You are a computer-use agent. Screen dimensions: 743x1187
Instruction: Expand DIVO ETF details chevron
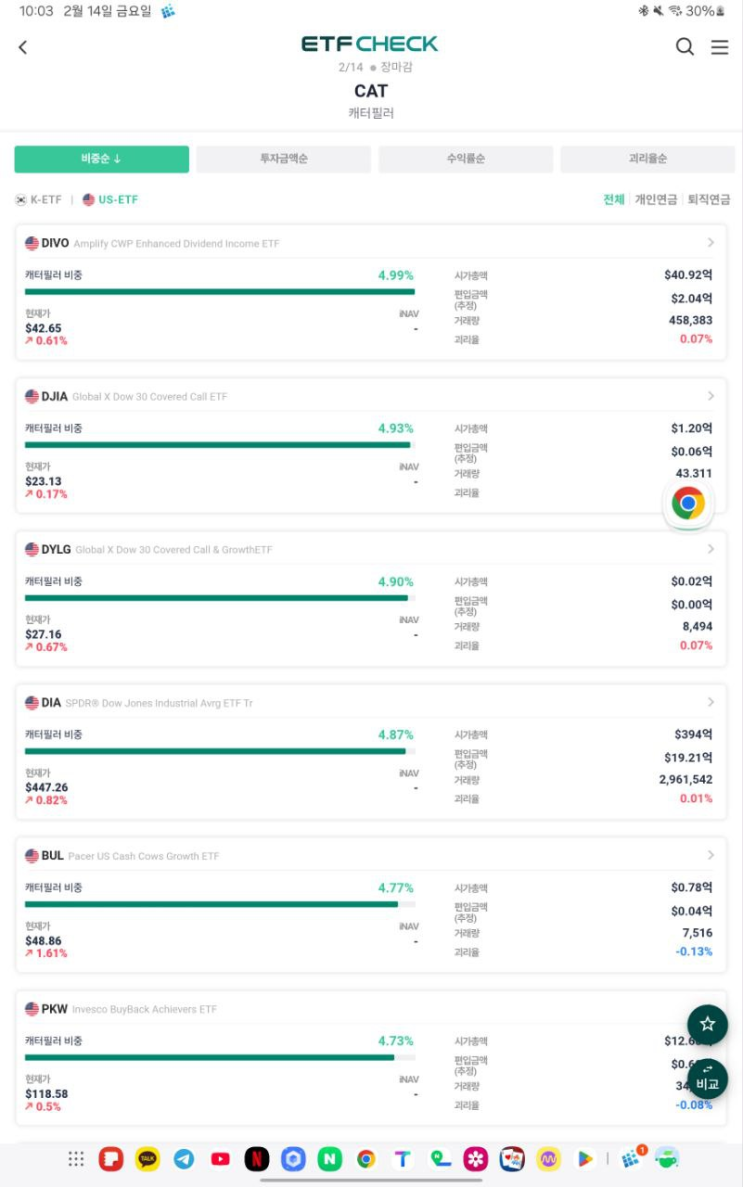(x=710, y=243)
